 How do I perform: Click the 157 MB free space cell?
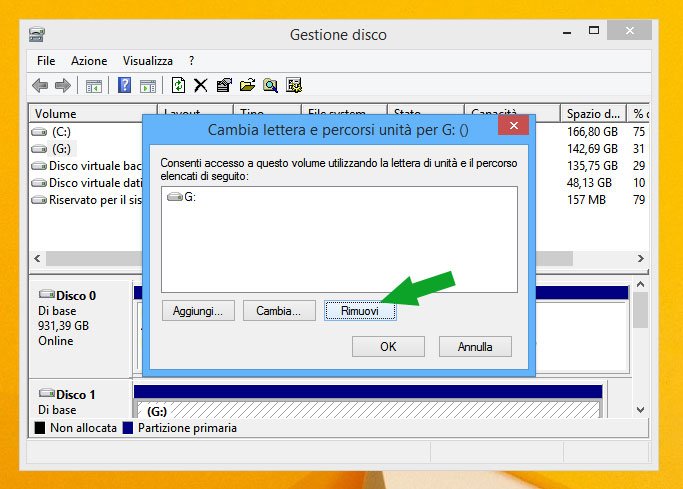(586, 200)
